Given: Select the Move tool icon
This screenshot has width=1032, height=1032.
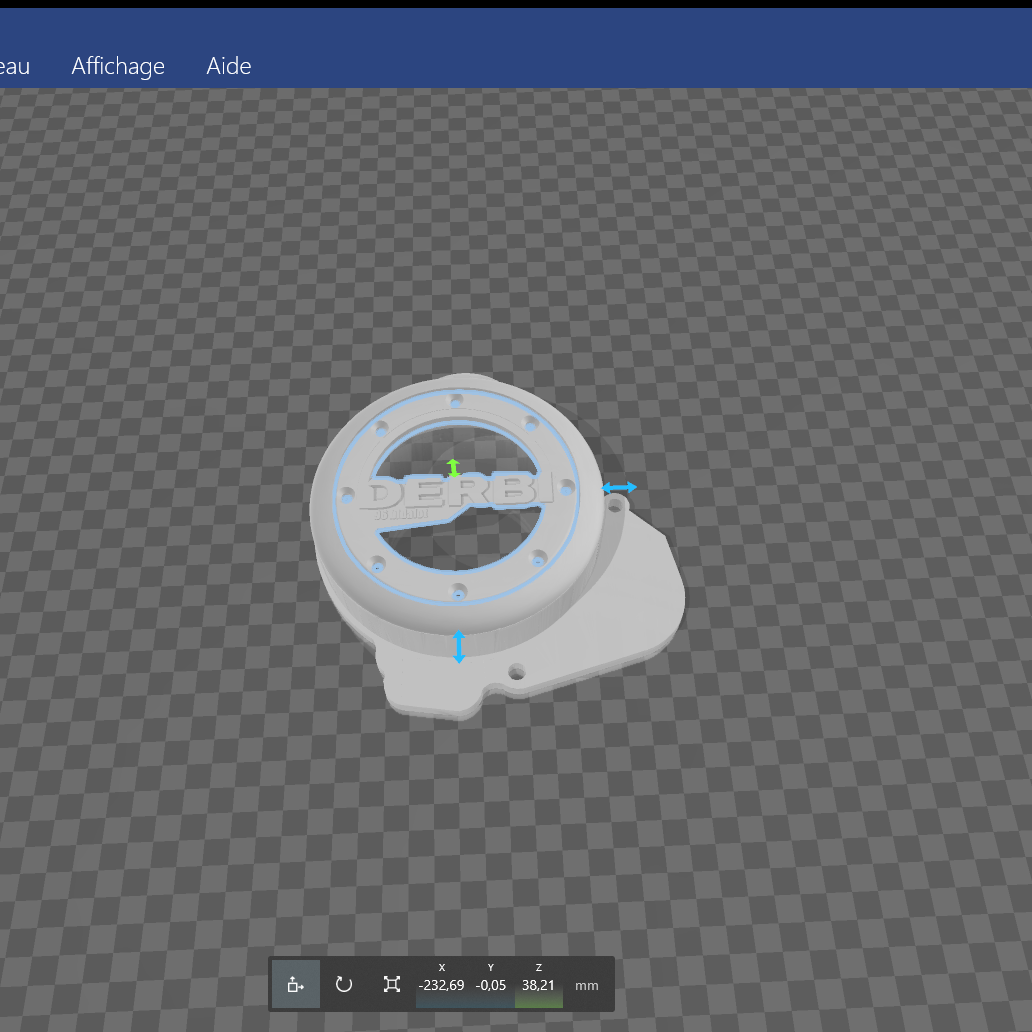Looking at the screenshot, I should [x=296, y=984].
